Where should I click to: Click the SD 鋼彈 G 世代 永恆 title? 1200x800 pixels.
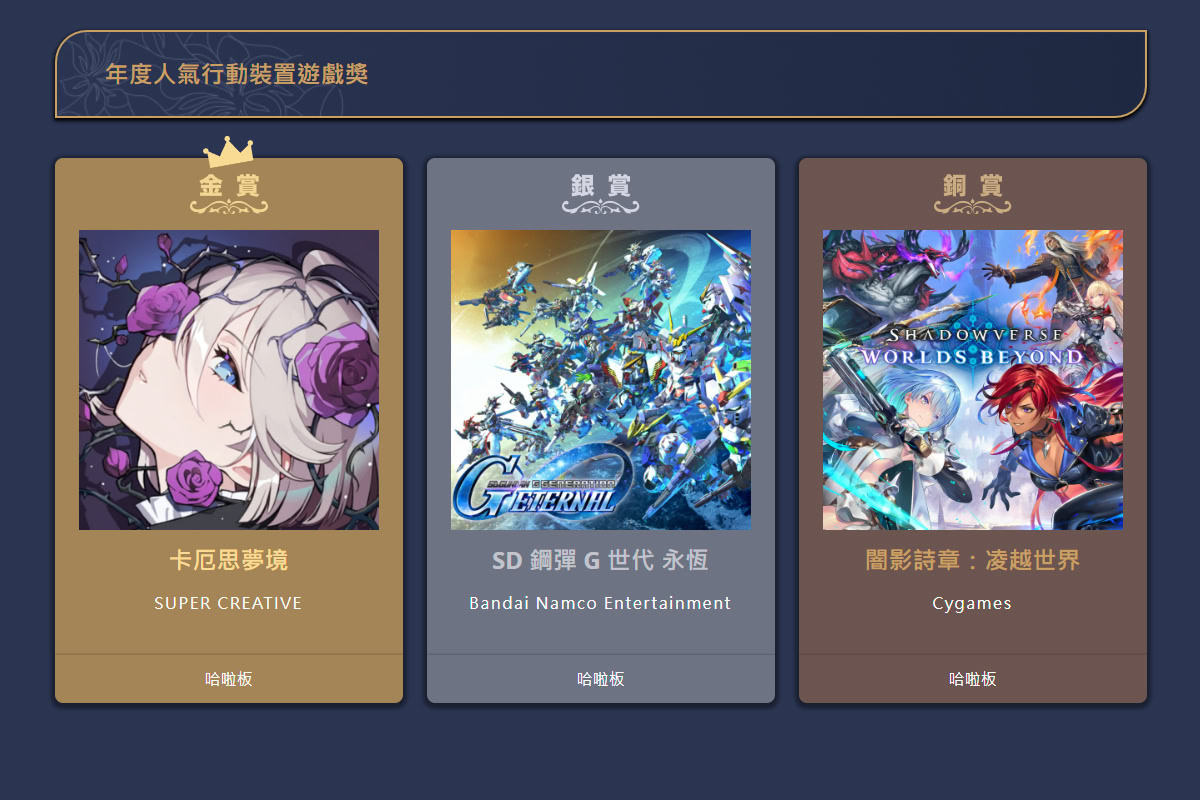(601, 560)
